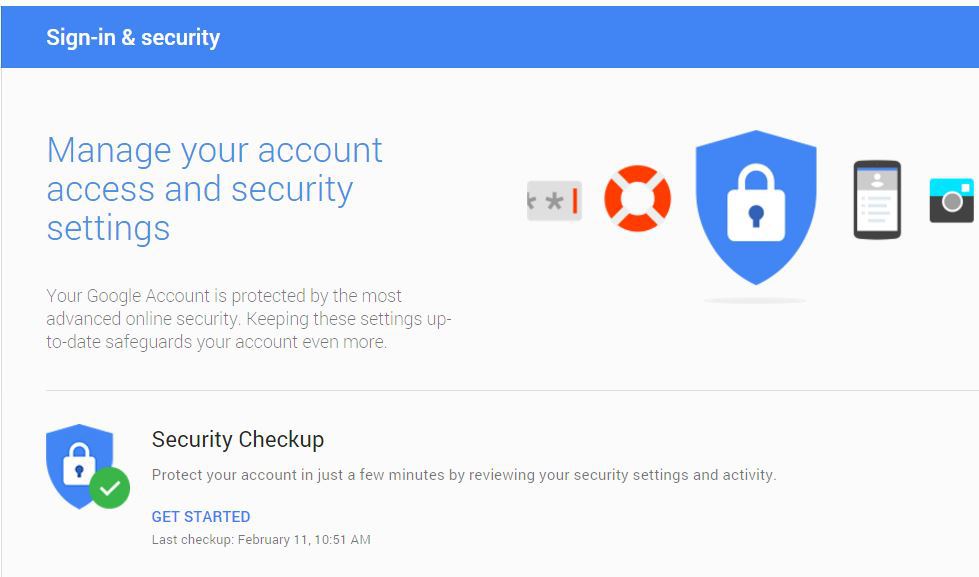Click the green checkmark badge

tap(110, 488)
